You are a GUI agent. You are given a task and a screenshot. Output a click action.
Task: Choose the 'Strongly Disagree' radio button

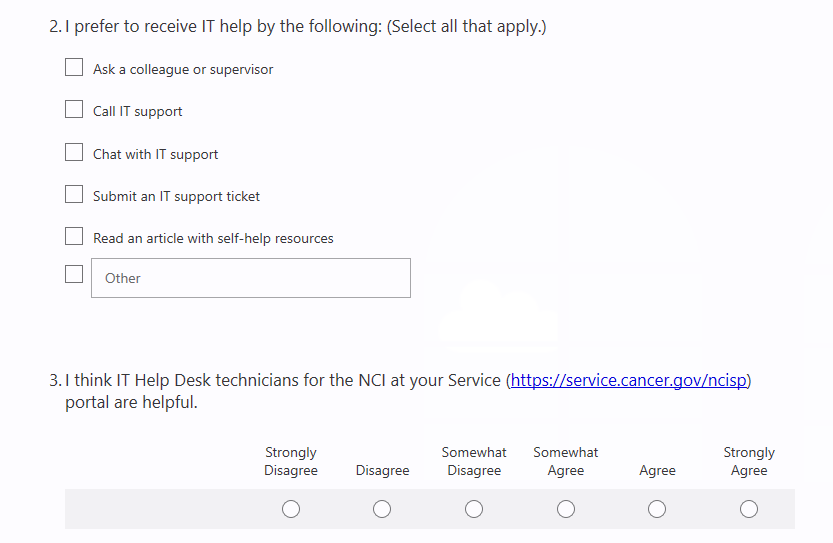[291, 509]
